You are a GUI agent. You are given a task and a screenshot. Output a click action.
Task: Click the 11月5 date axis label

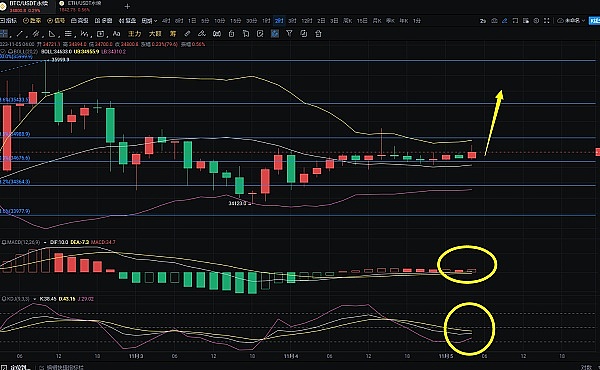pos(446,356)
